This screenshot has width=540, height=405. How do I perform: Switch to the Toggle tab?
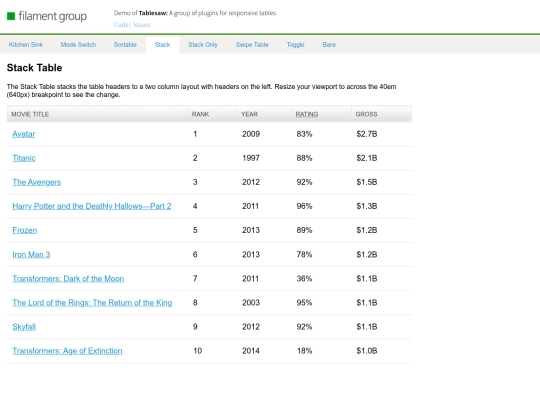295,44
